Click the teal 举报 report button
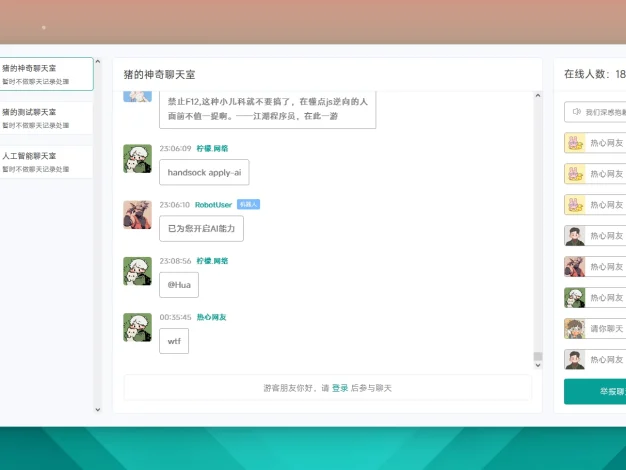Viewport: 626px width, 470px height. [x=595, y=391]
